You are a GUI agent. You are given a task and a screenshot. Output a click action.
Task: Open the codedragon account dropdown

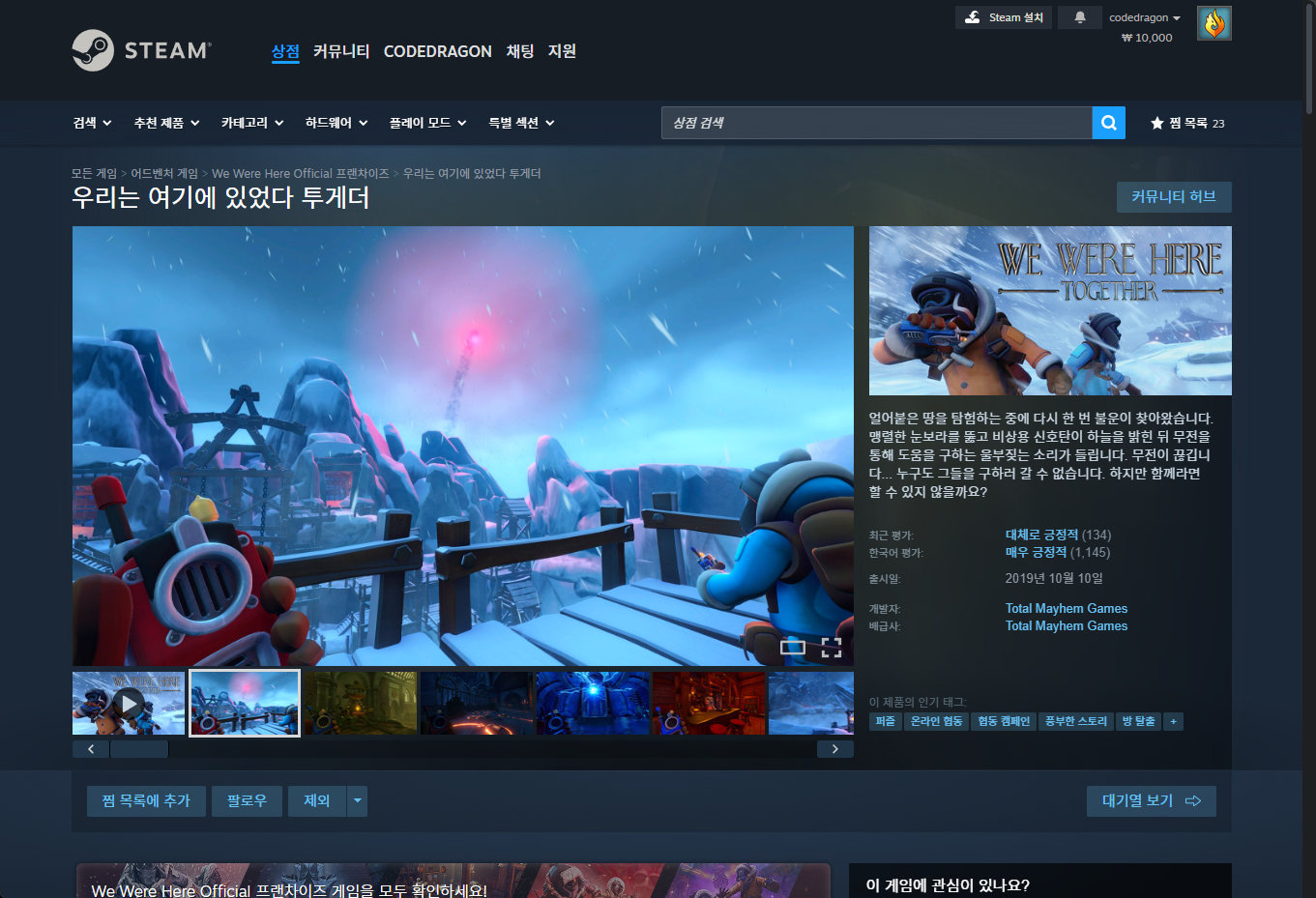1145,17
